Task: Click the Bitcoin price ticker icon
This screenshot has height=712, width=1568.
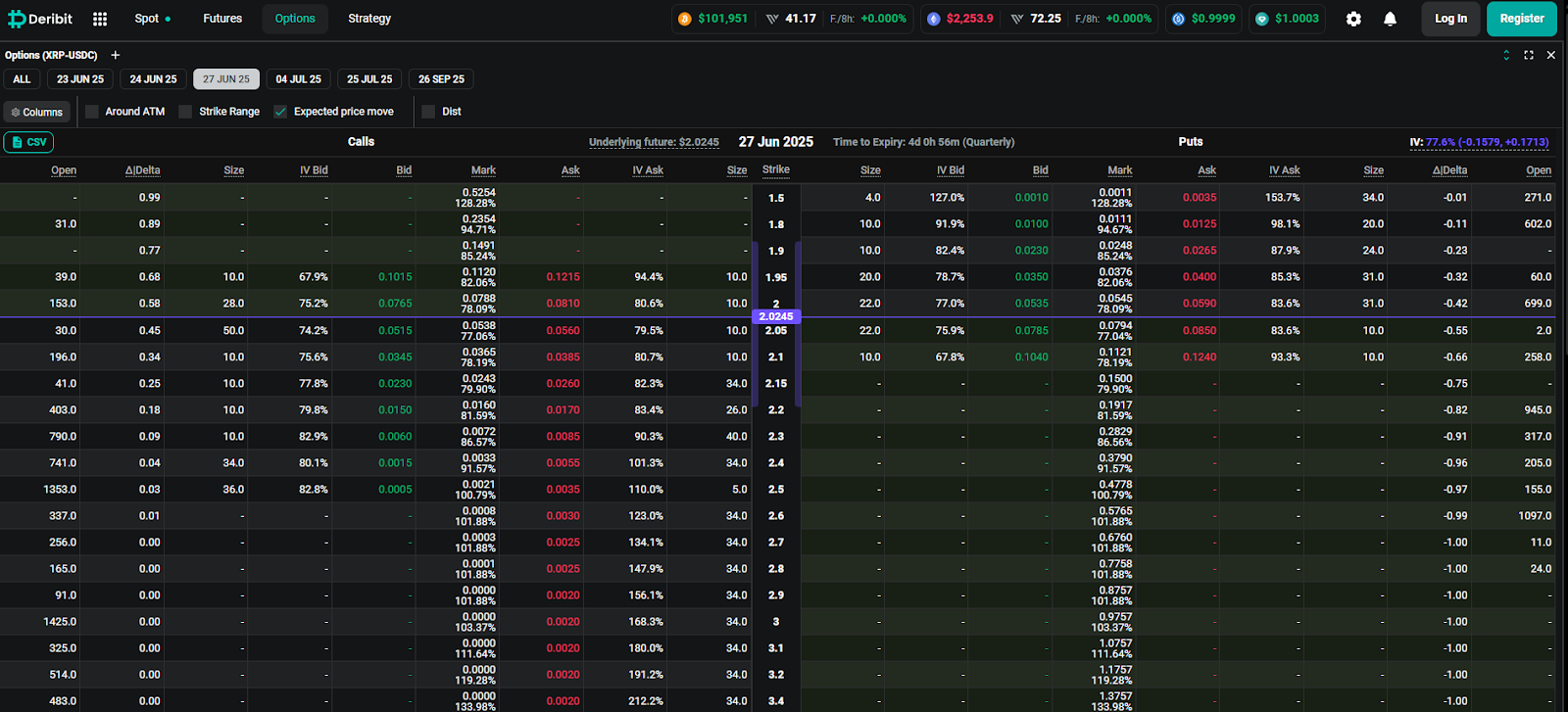Action: (684, 19)
